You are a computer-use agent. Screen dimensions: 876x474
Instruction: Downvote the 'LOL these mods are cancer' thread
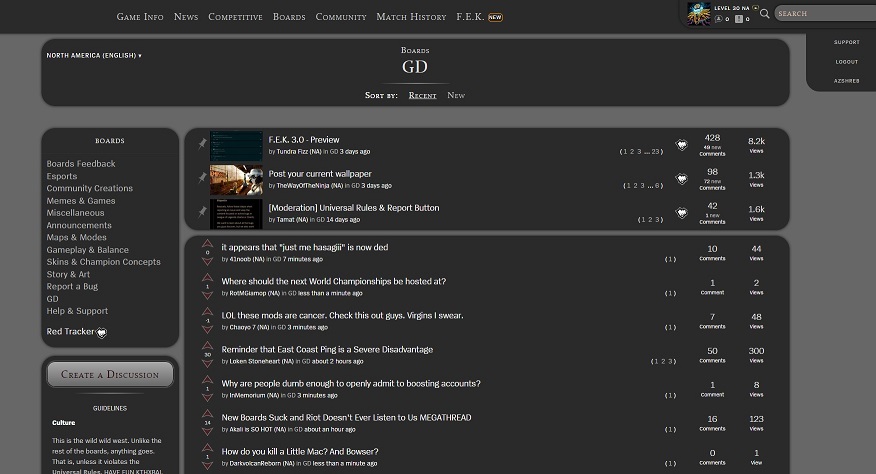point(207,330)
